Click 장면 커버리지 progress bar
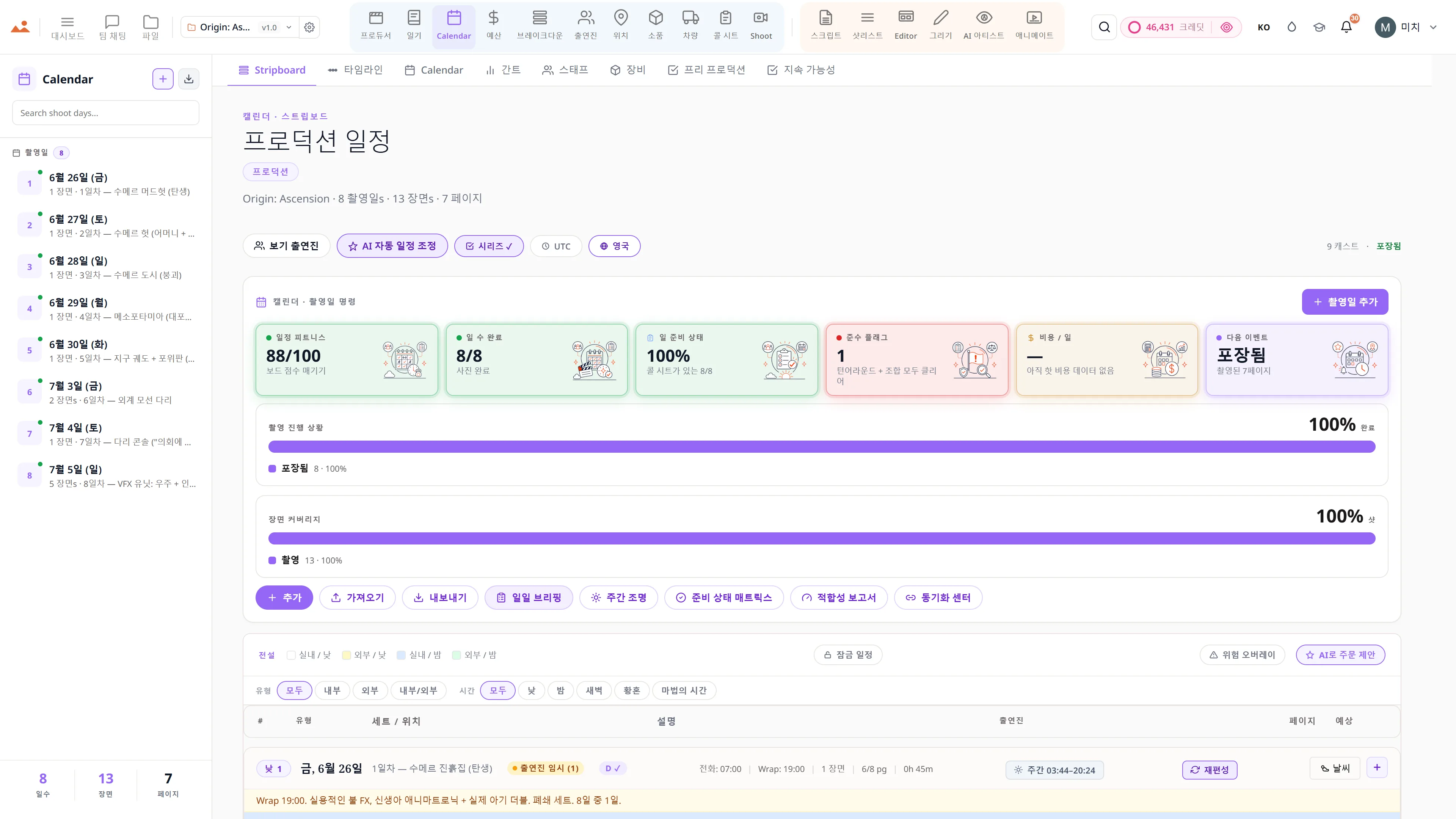The width and height of the screenshot is (1456, 819). [822, 539]
